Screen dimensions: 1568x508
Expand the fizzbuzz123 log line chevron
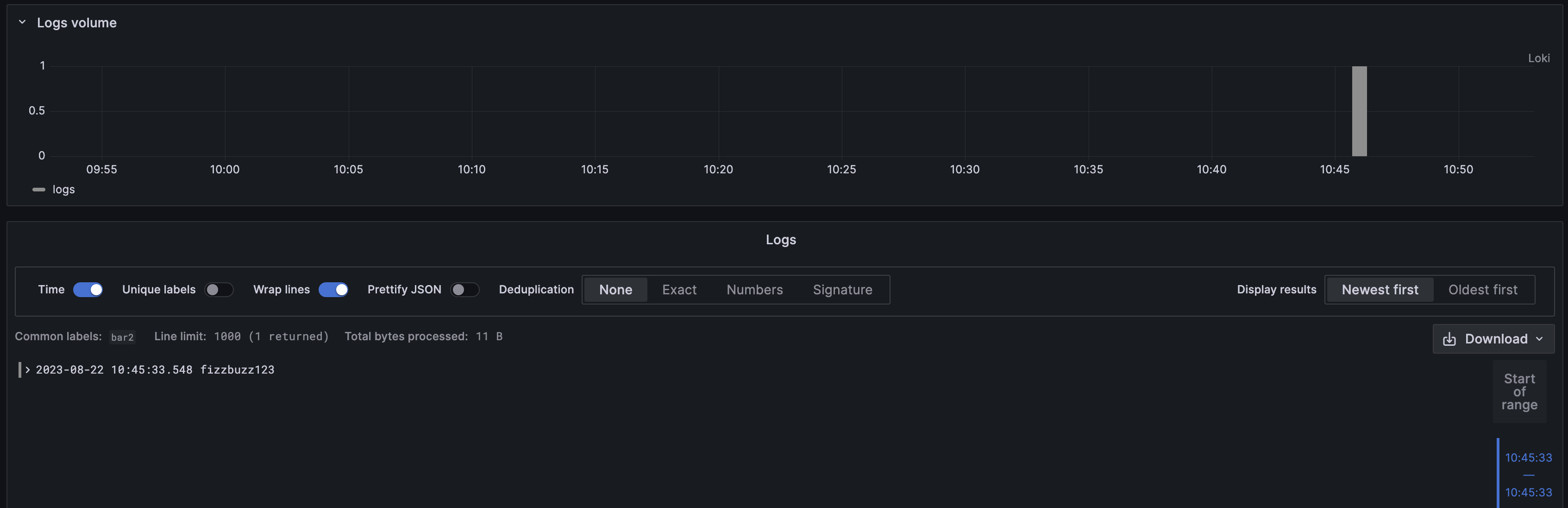27,370
